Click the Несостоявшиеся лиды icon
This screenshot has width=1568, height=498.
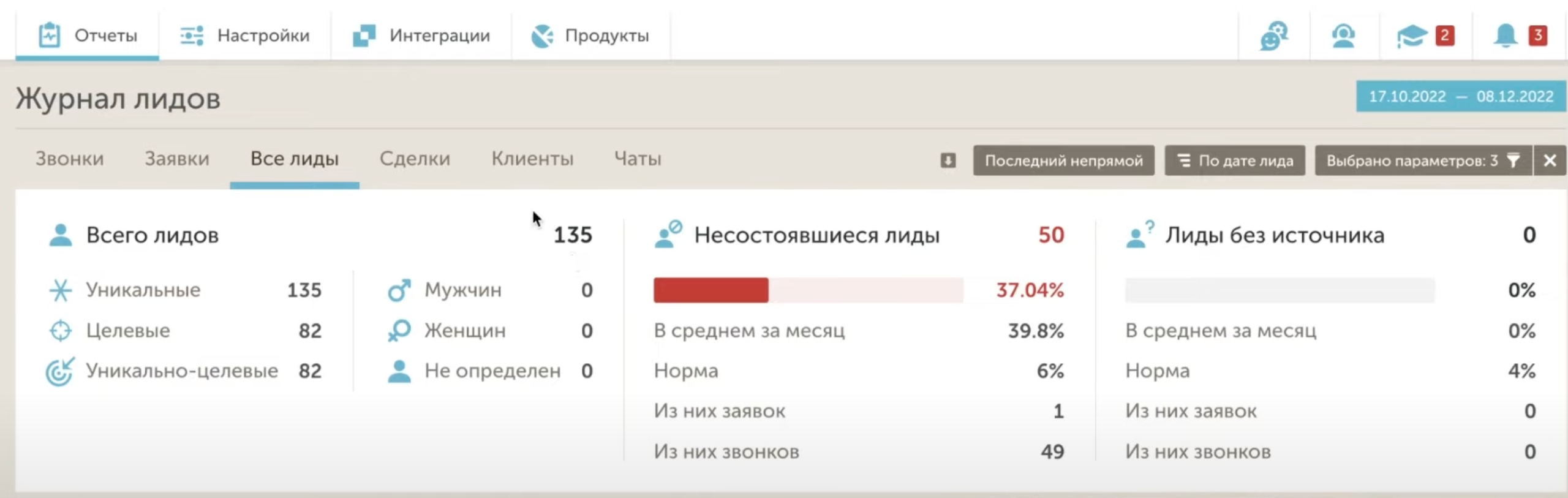click(668, 235)
